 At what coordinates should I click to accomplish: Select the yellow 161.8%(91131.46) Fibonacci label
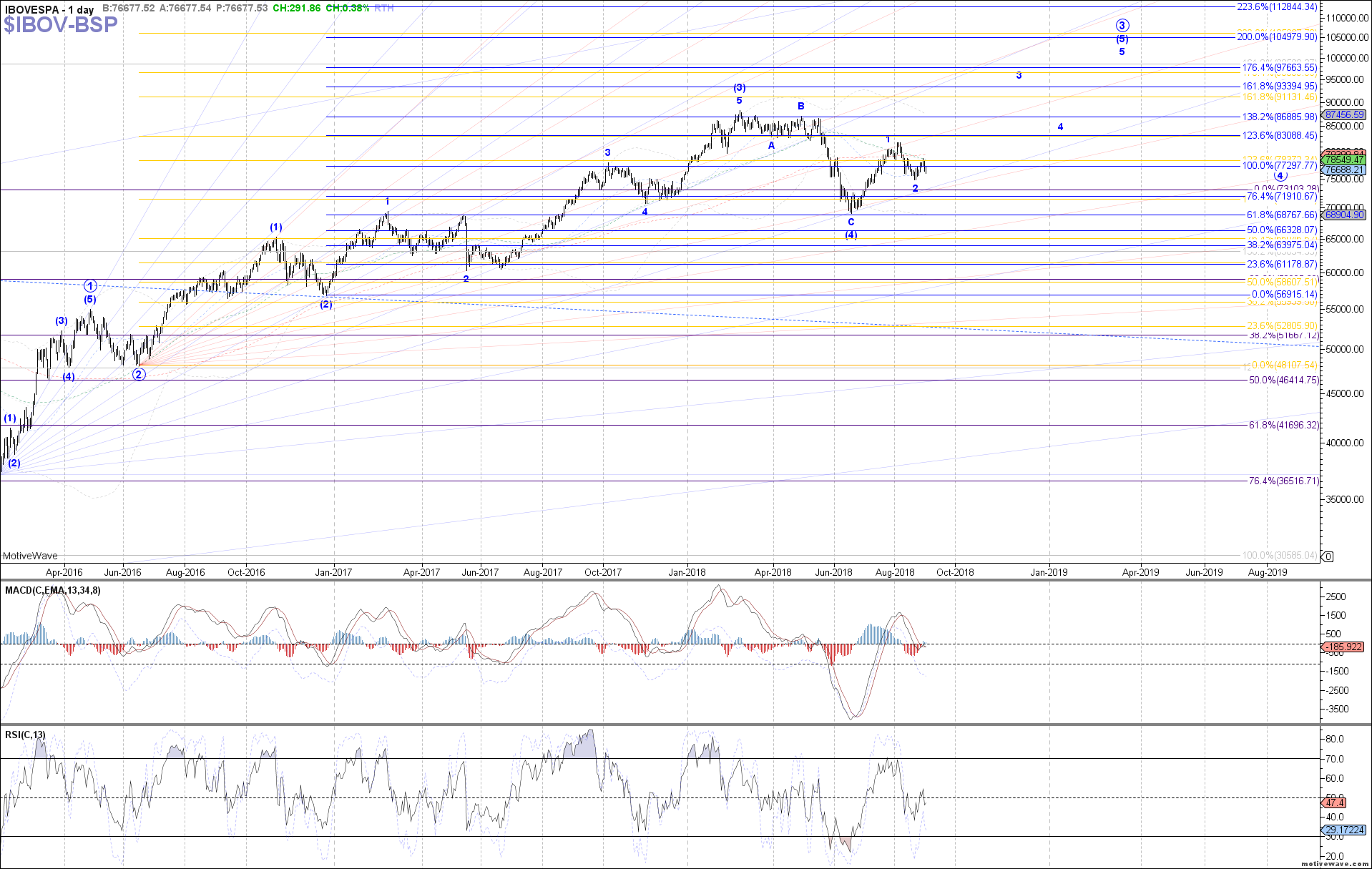(x=1280, y=97)
